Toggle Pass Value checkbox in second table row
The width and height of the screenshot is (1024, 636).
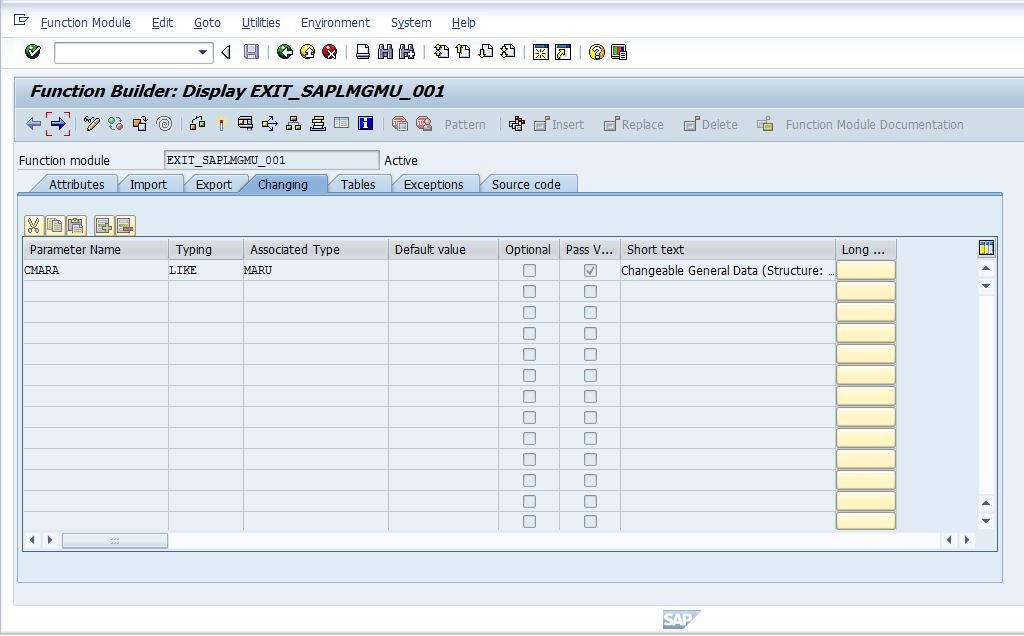[x=590, y=291]
